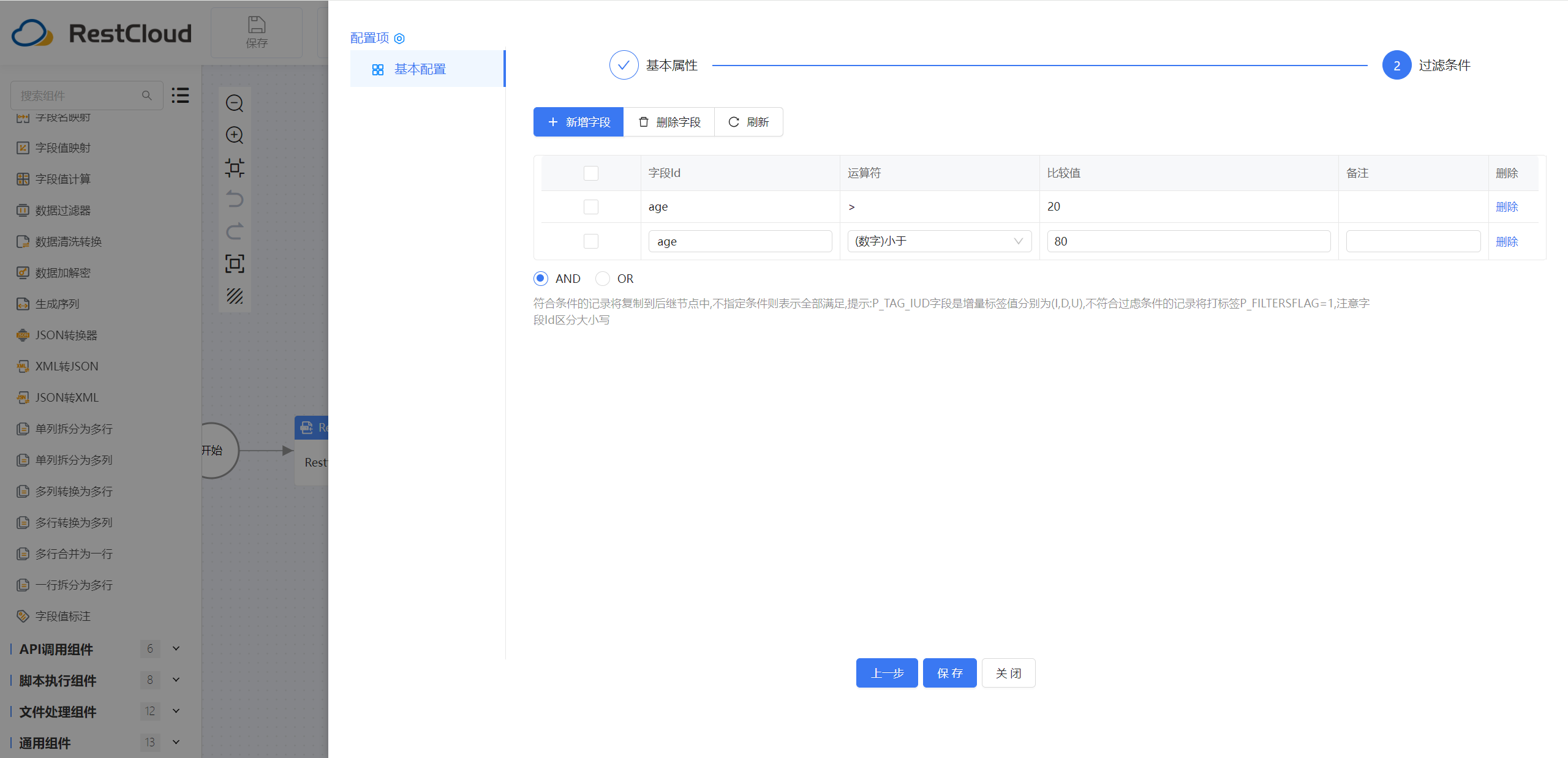Click the zoom in magnifier icon

[x=235, y=135]
